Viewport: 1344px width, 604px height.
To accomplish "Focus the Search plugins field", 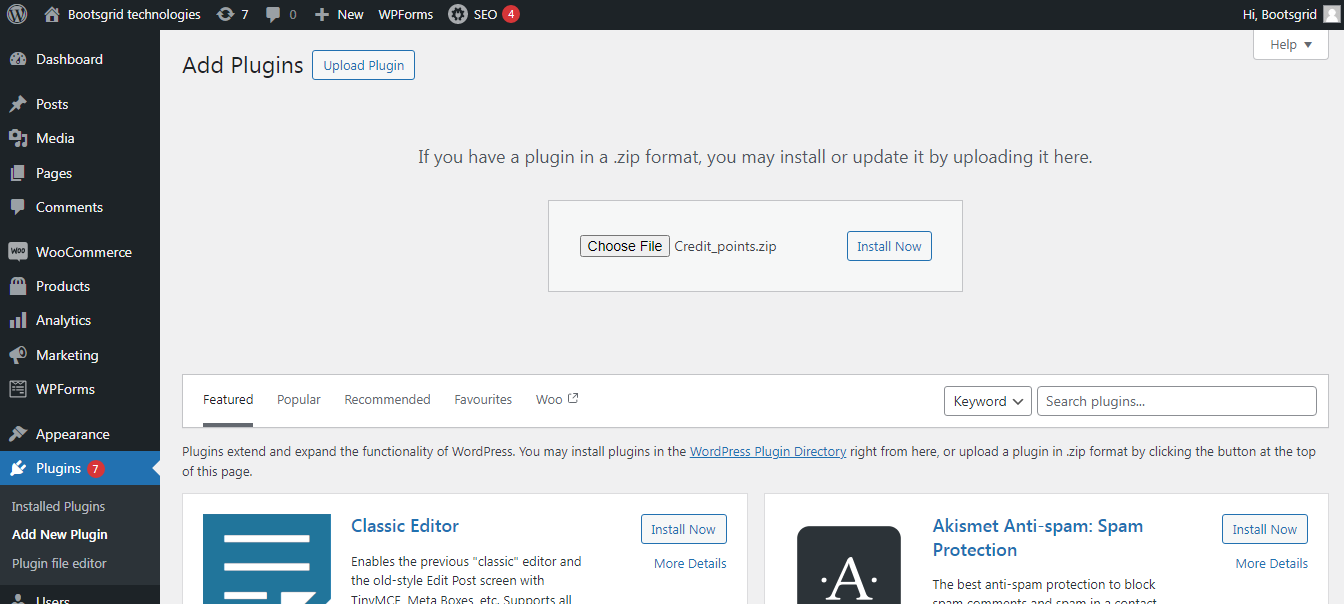I will pos(1177,401).
